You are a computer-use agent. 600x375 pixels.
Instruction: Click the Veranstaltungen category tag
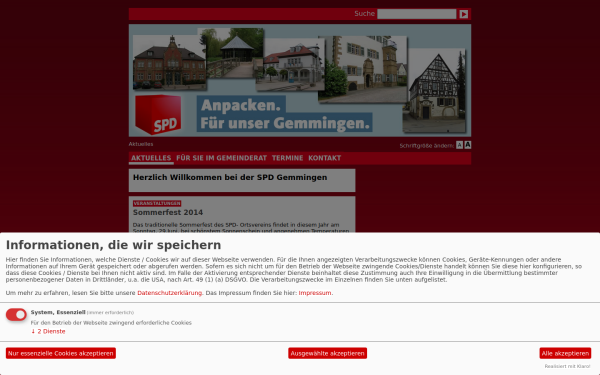pyautogui.click(x=157, y=204)
